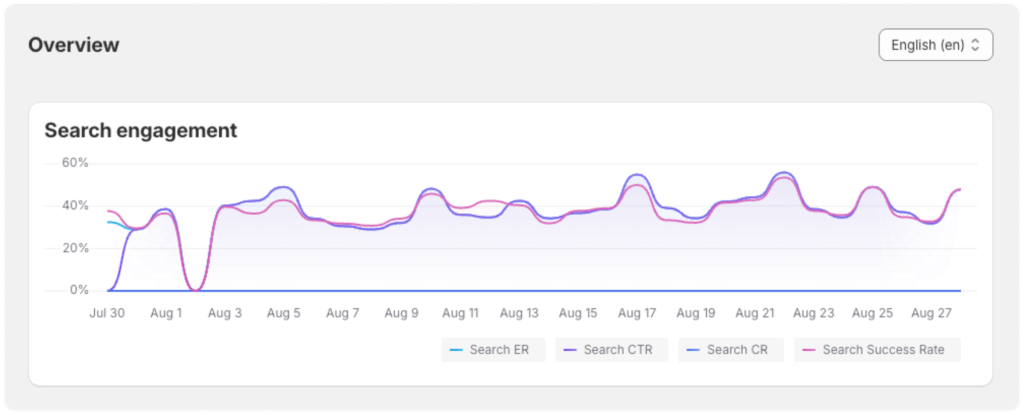Select the Aug 1 axis label
The width and height of the screenshot is (1024, 415).
click(166, 314)
